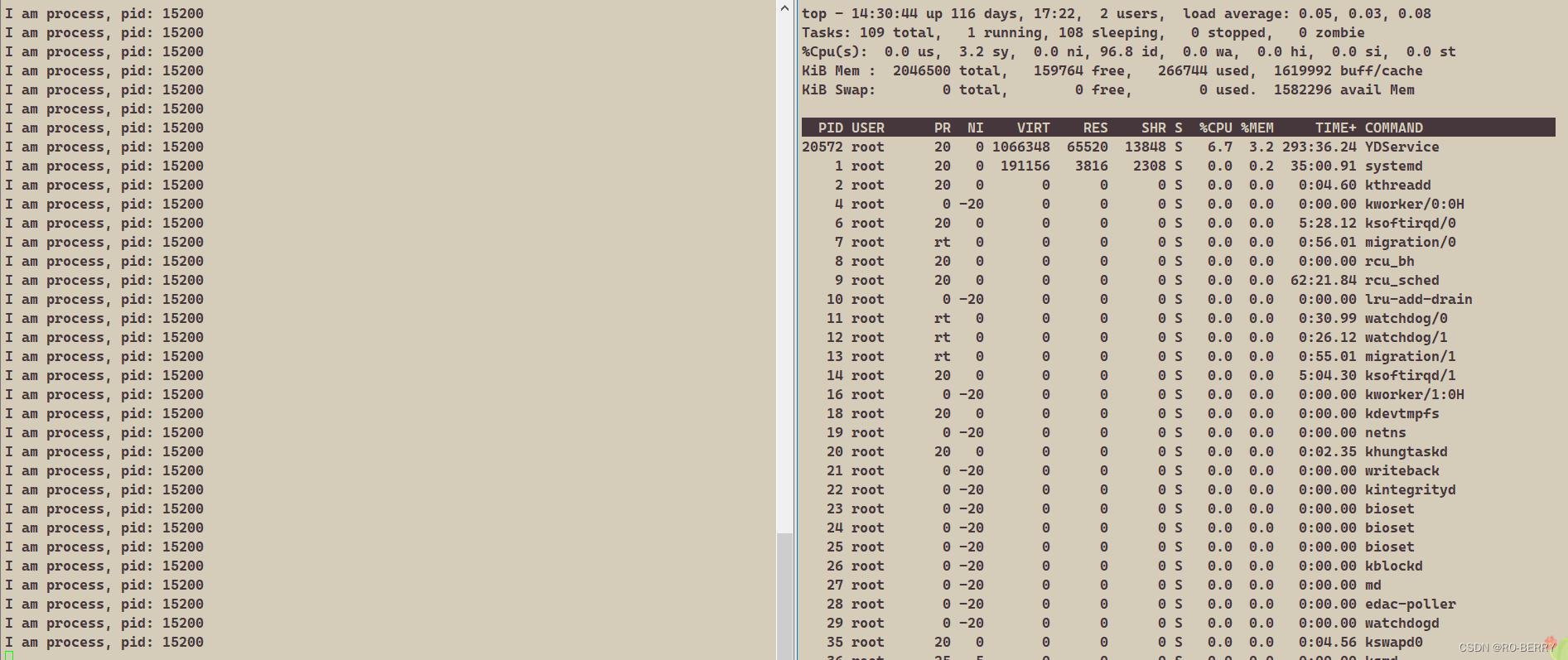The height and width of the screenshot is (660, 1568).
Task: Click the "0 zombie" count
Action: tap(1331, 32)
